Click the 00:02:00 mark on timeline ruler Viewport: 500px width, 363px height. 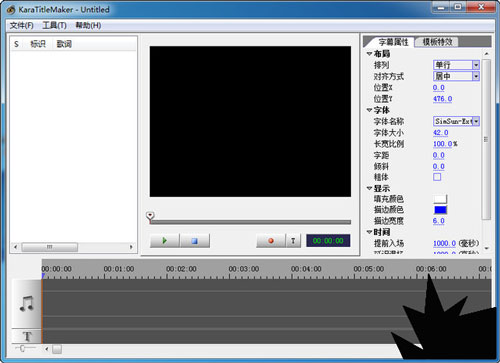point(181,269)
